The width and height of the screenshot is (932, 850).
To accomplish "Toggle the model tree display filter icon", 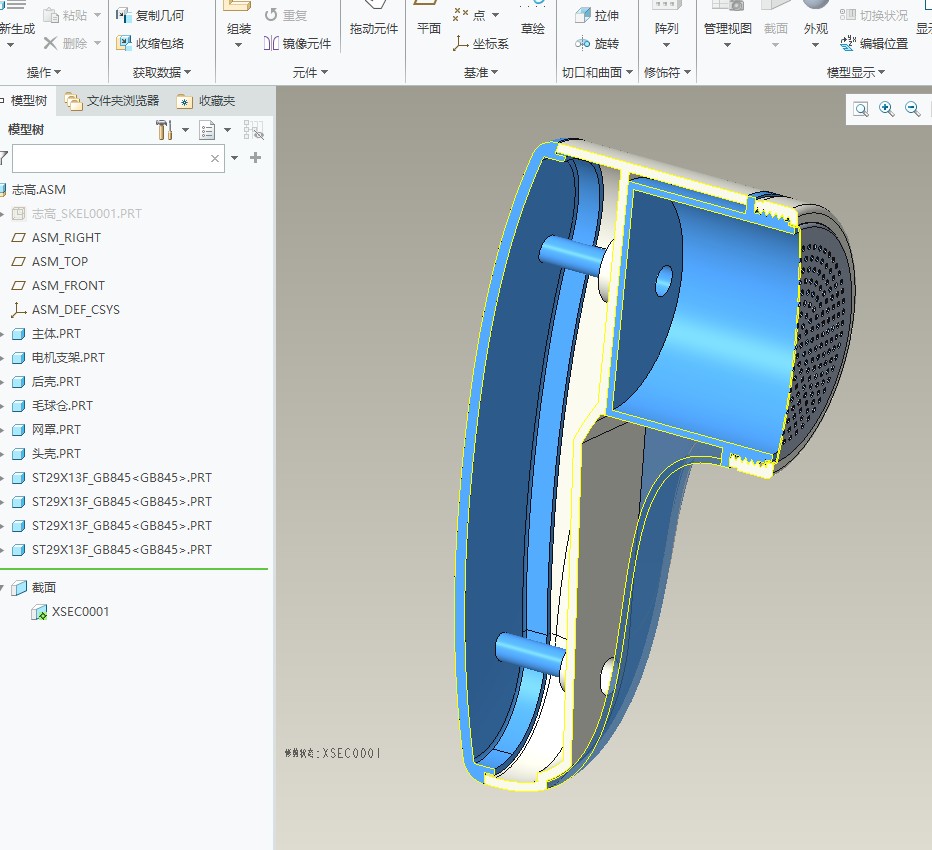I will pyautogui.click(x=253, y=130).
